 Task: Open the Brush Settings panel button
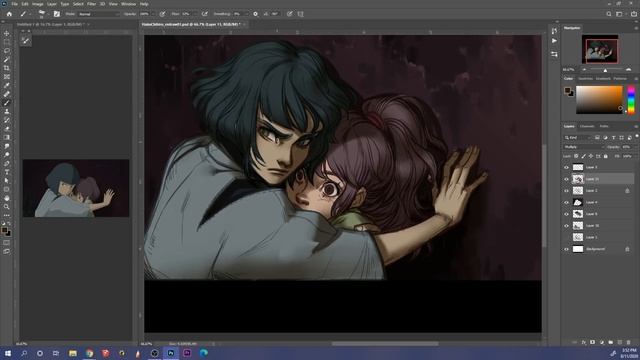pyautogui.click(x=57, y=14)
